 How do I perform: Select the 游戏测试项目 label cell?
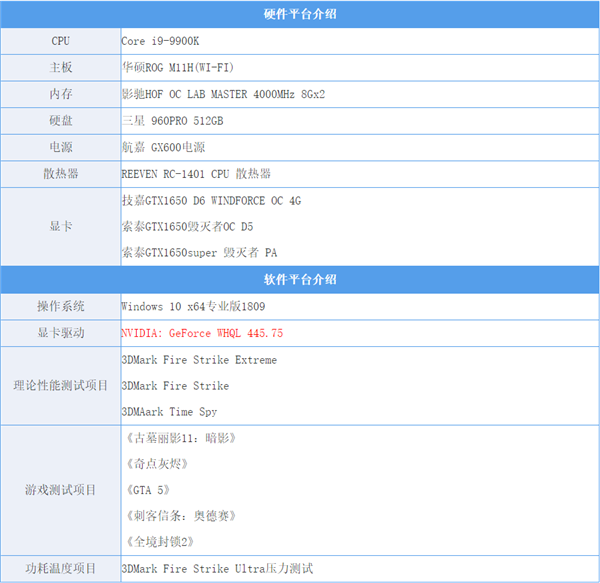pyautogui.click(x=60, y=490)
